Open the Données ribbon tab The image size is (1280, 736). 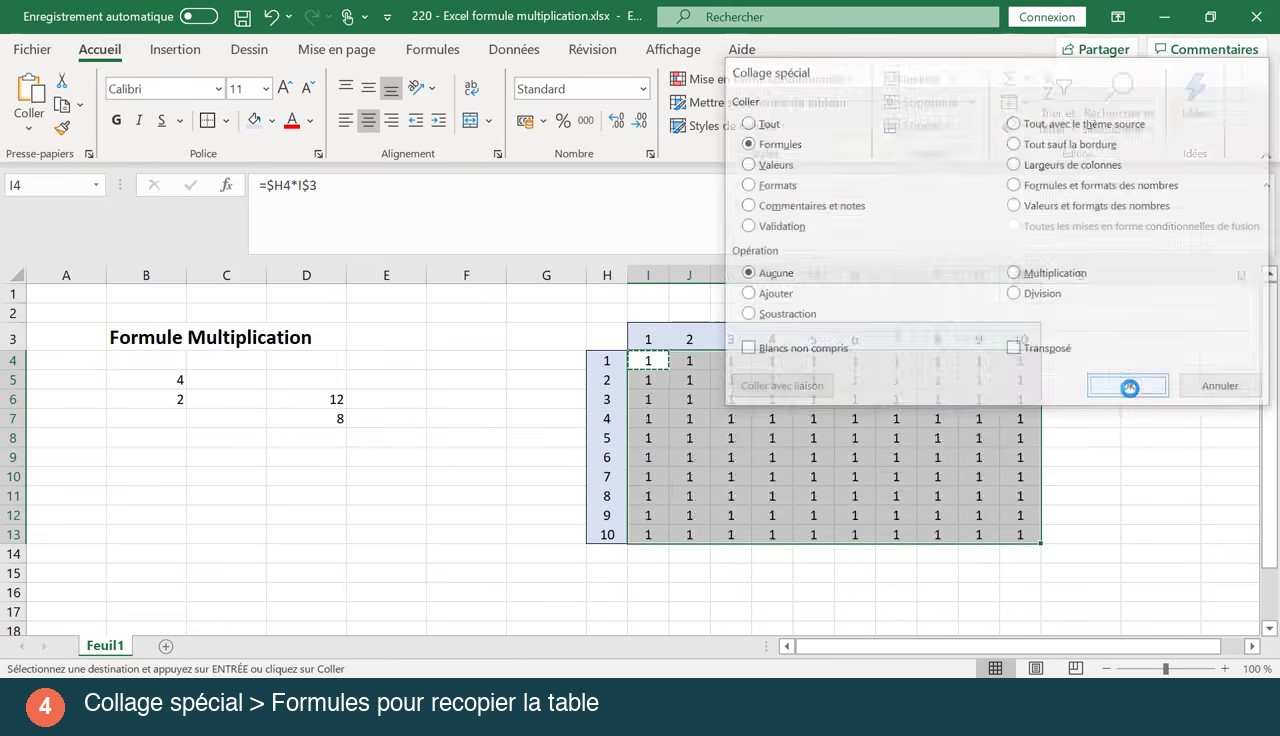tap(514, 49)
